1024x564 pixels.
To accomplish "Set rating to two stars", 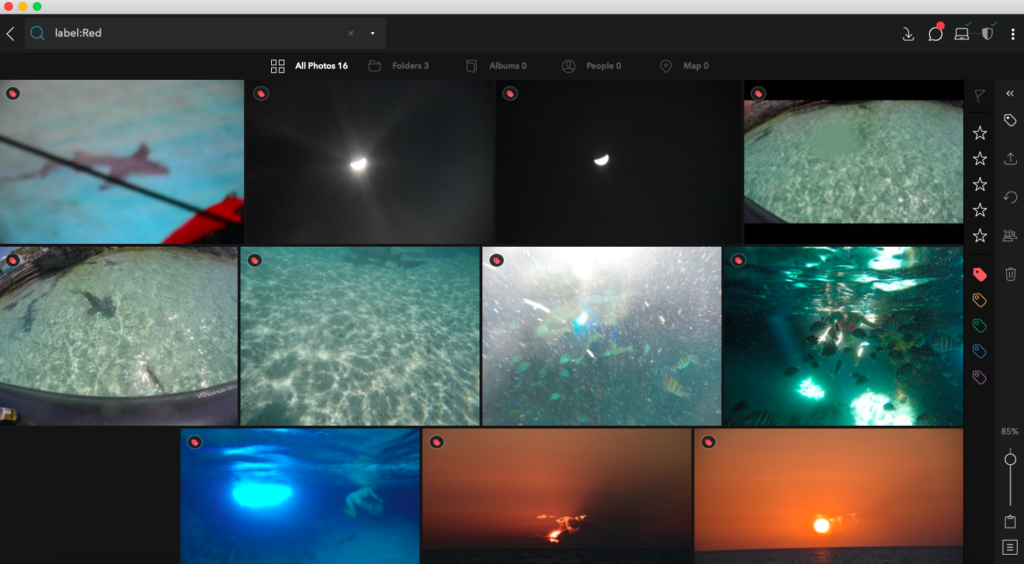I will coord(980,159).
